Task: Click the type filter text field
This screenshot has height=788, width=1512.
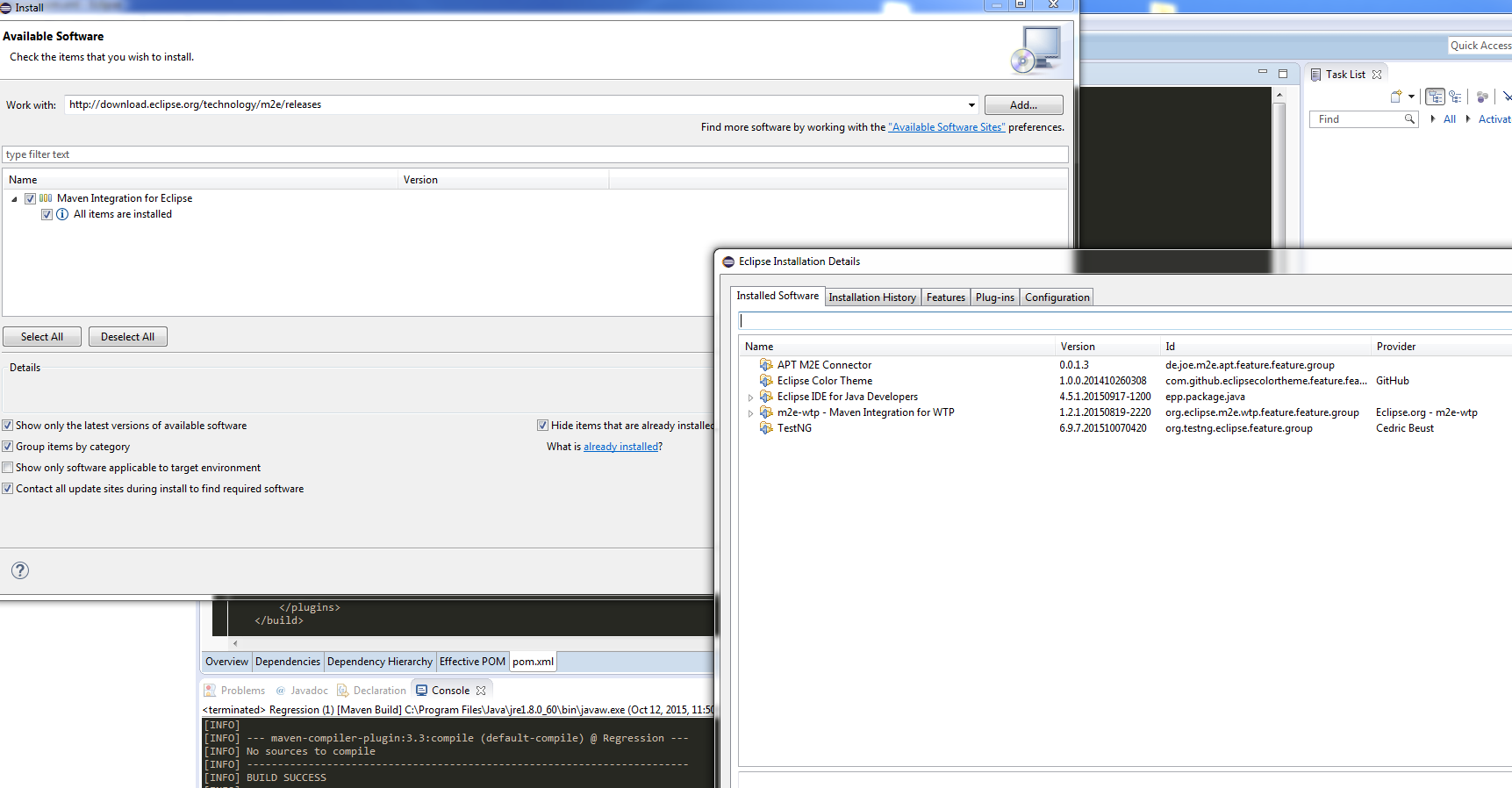Action: tap(535, 154)
